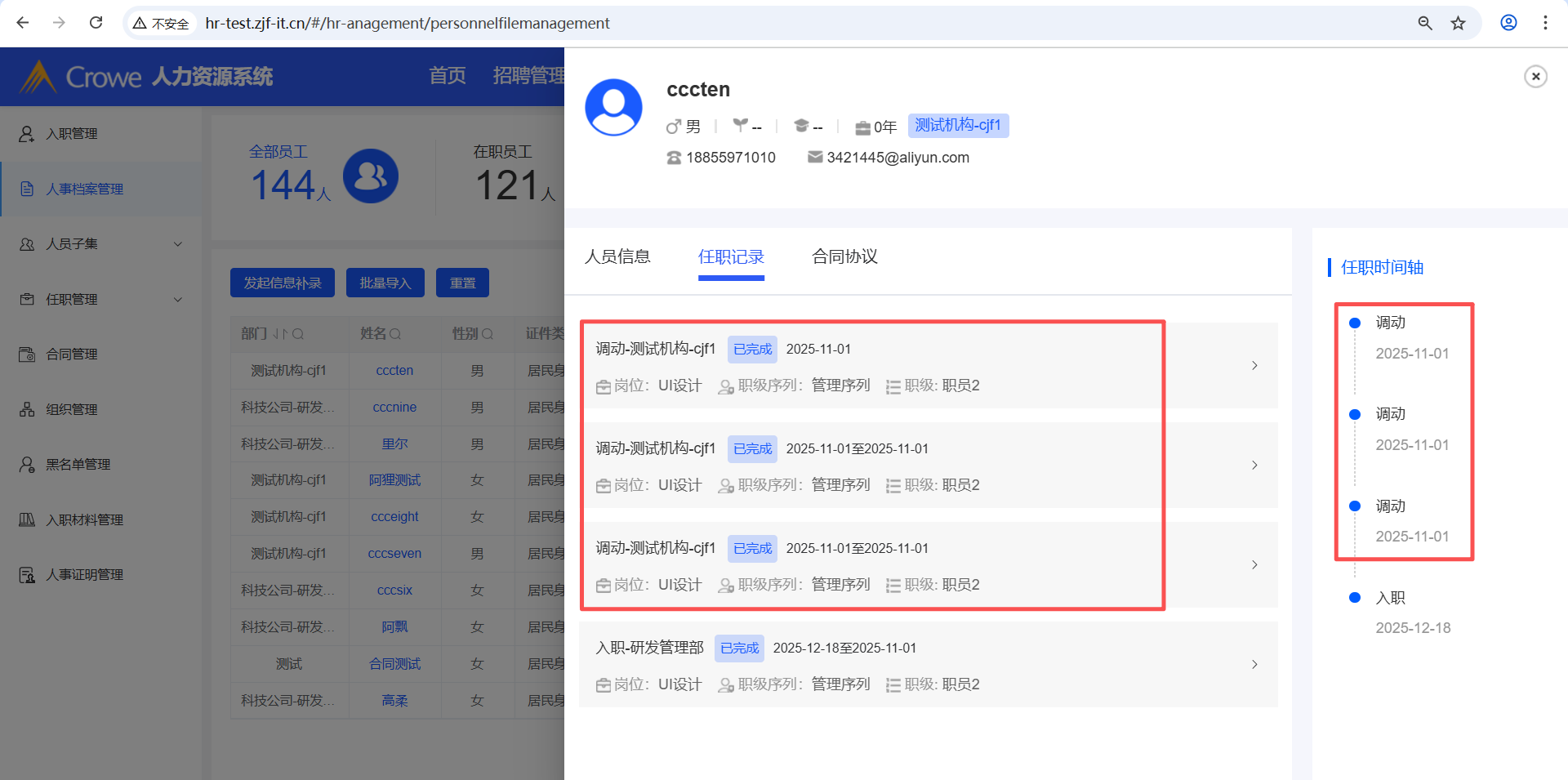Click the 批量导入 button
Image resolution: width=1568 pixels, height=780 pixels.
coord(385,283)
